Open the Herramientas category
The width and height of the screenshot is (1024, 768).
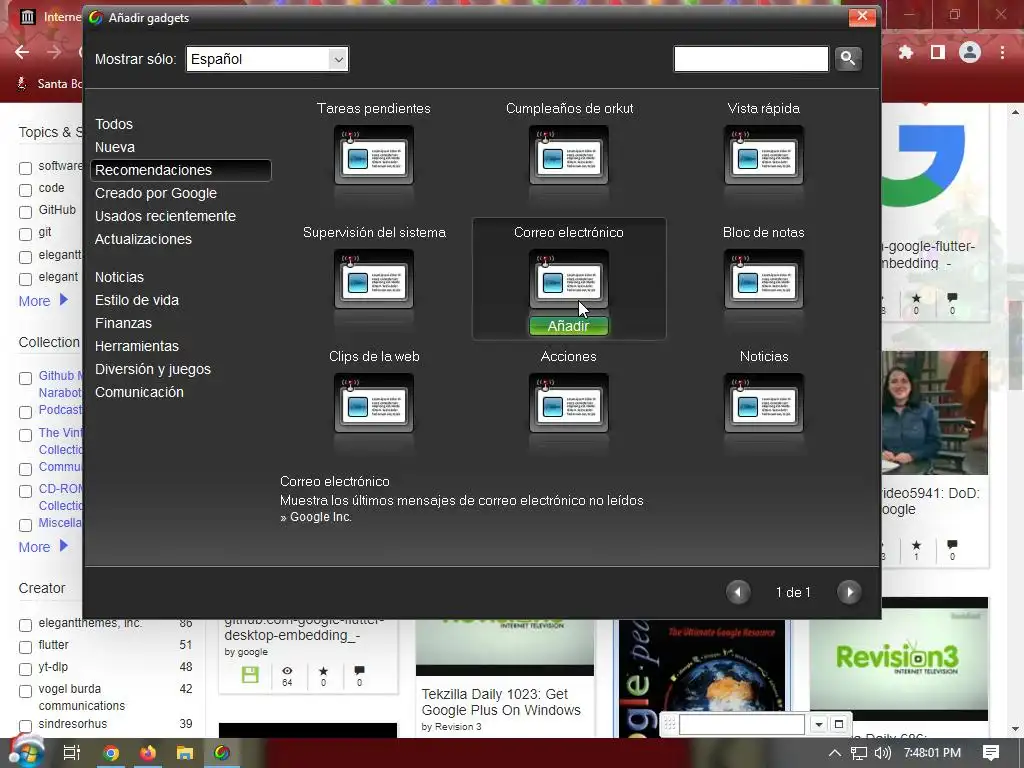[x=136, y=346]
